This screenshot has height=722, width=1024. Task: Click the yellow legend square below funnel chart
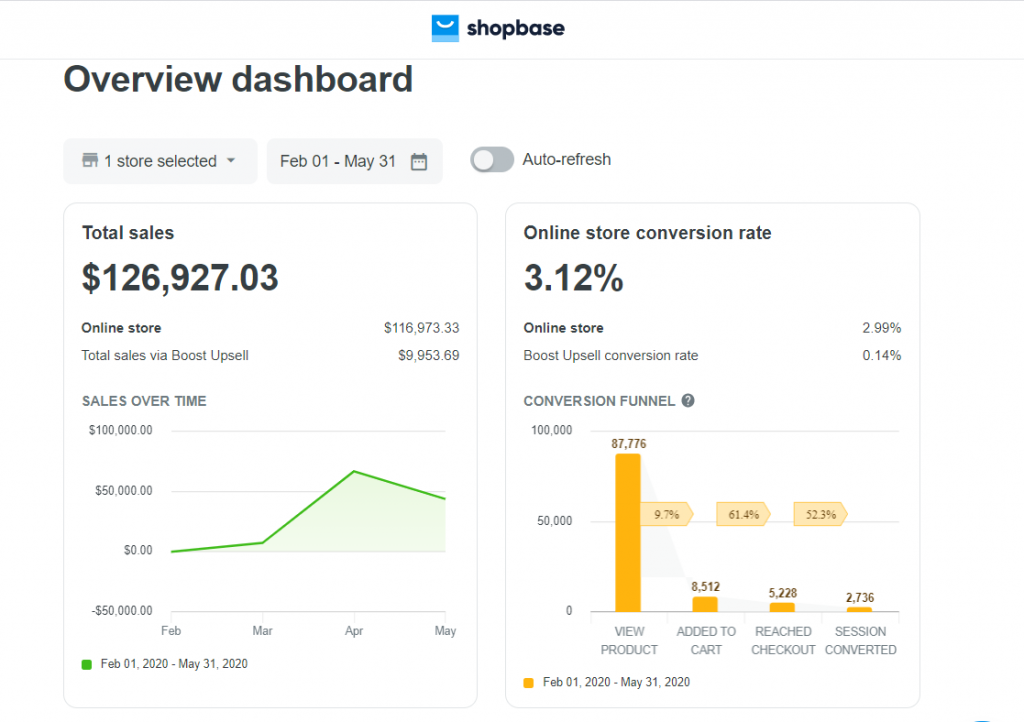tap(529, 681)
